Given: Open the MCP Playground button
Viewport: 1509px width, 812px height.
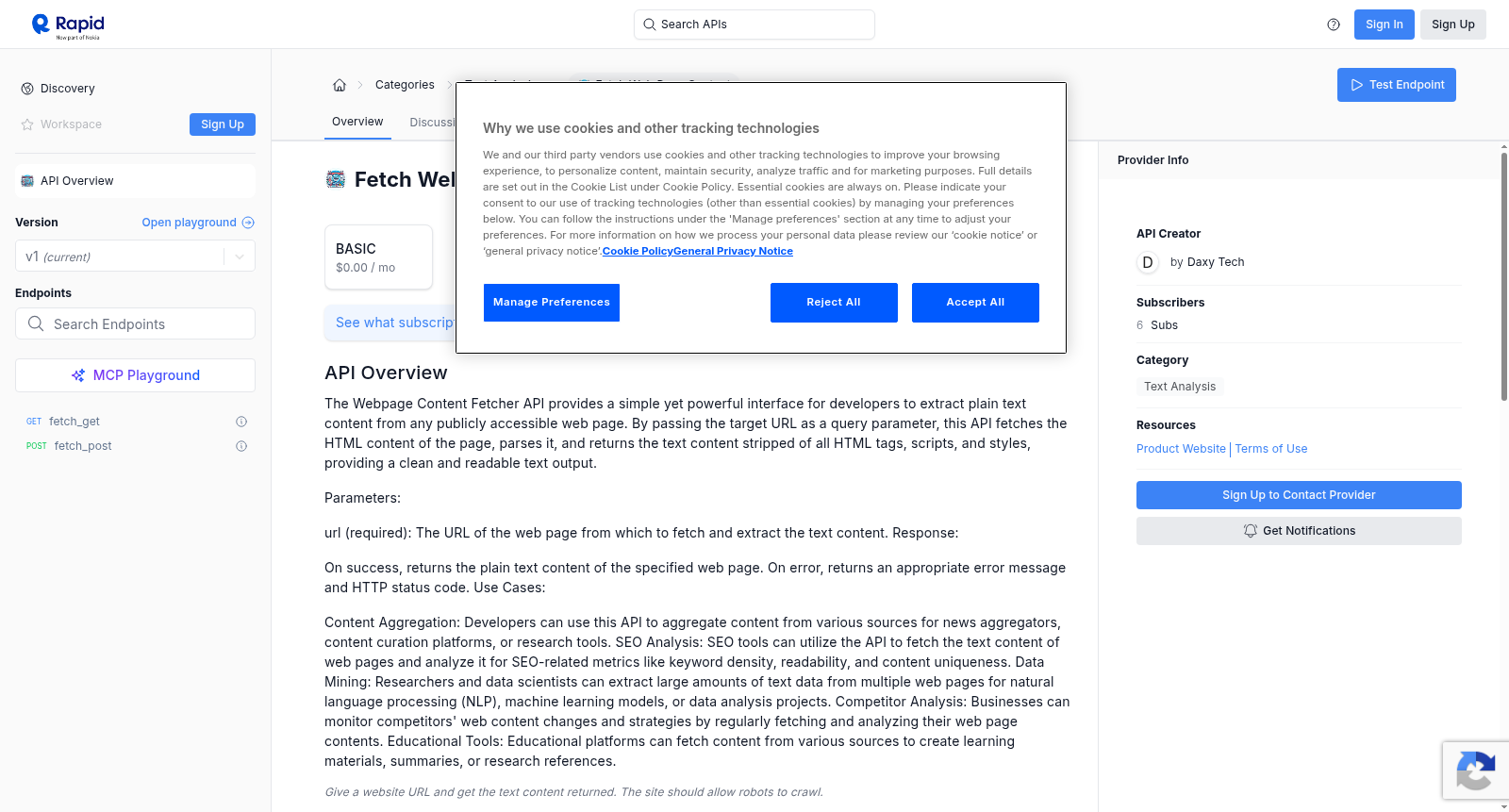Looking at the screenshot, I should coord(135,375).
